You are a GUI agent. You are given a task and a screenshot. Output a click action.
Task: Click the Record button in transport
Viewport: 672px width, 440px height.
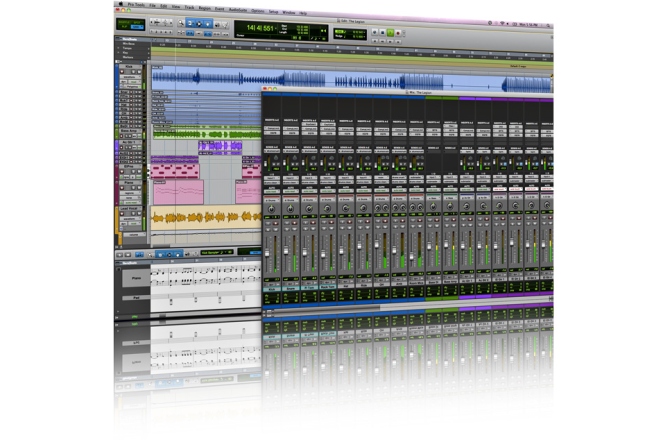click(398, 33)
